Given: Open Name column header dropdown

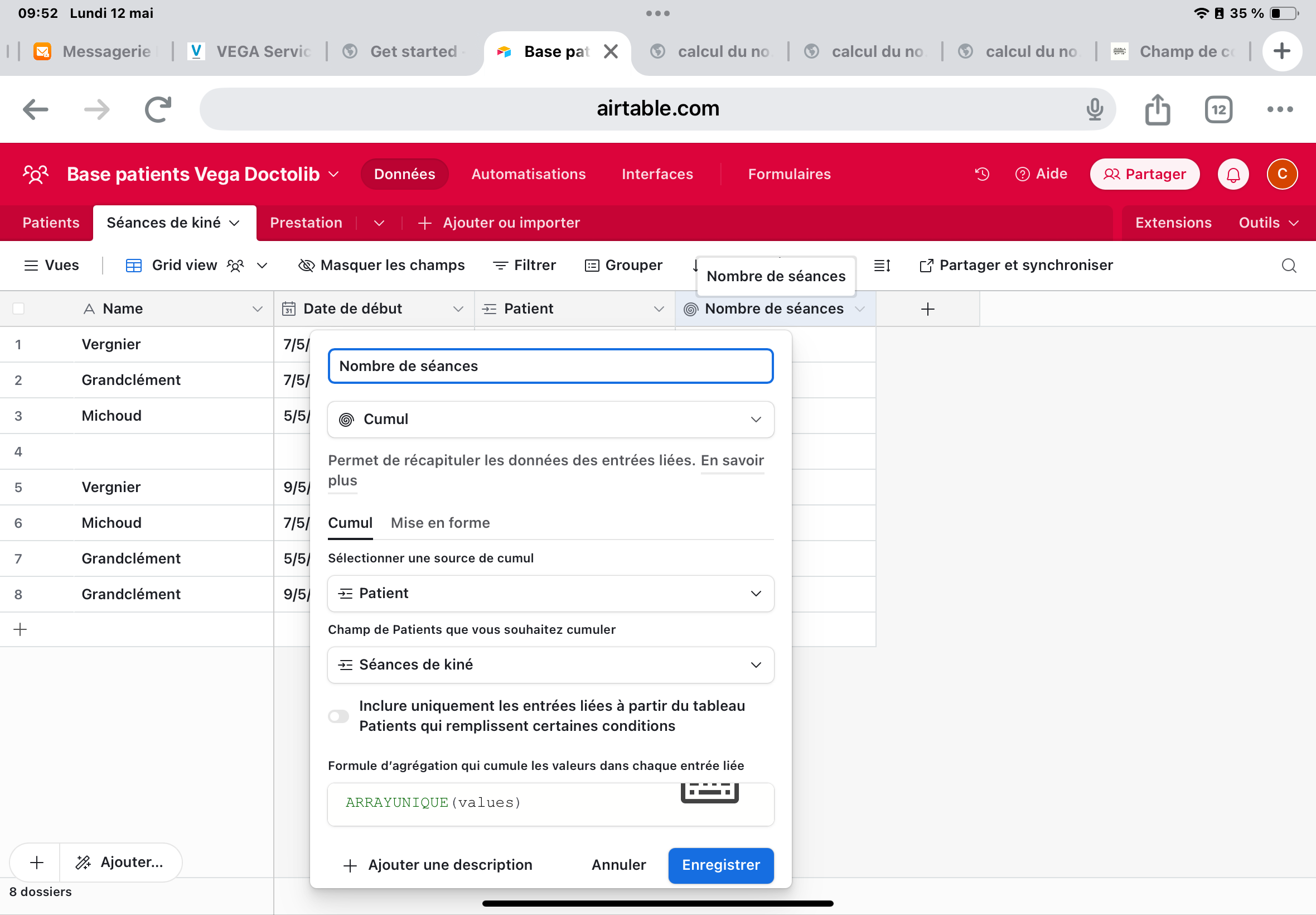Looking at the screenshot, I should 257,309.
